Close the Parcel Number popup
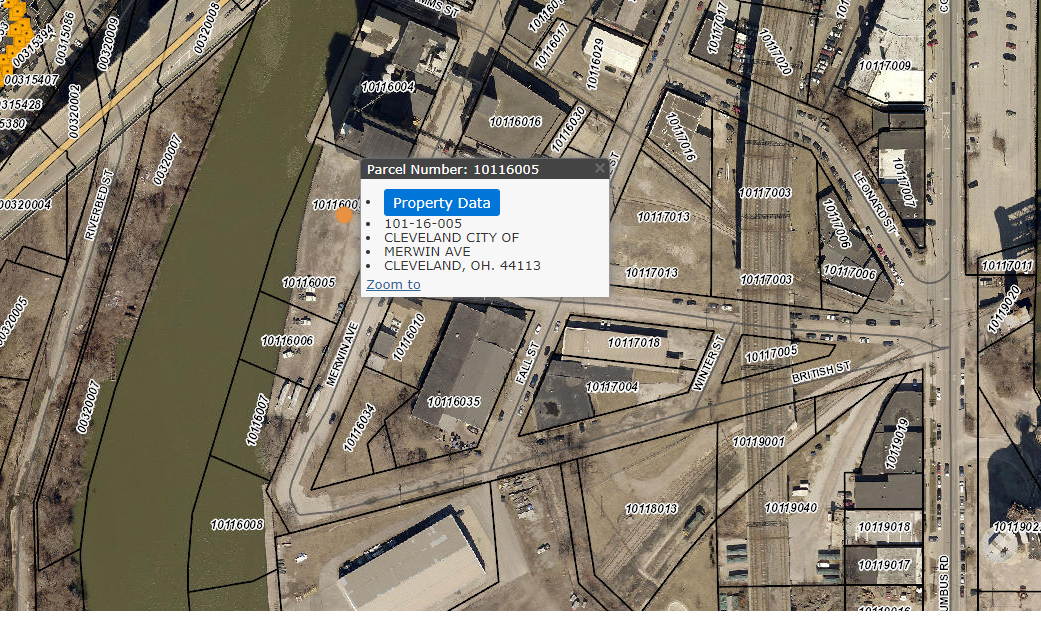Image resolution: width=1041 pixels, height=635 pixels. click(x=600, y=168)
